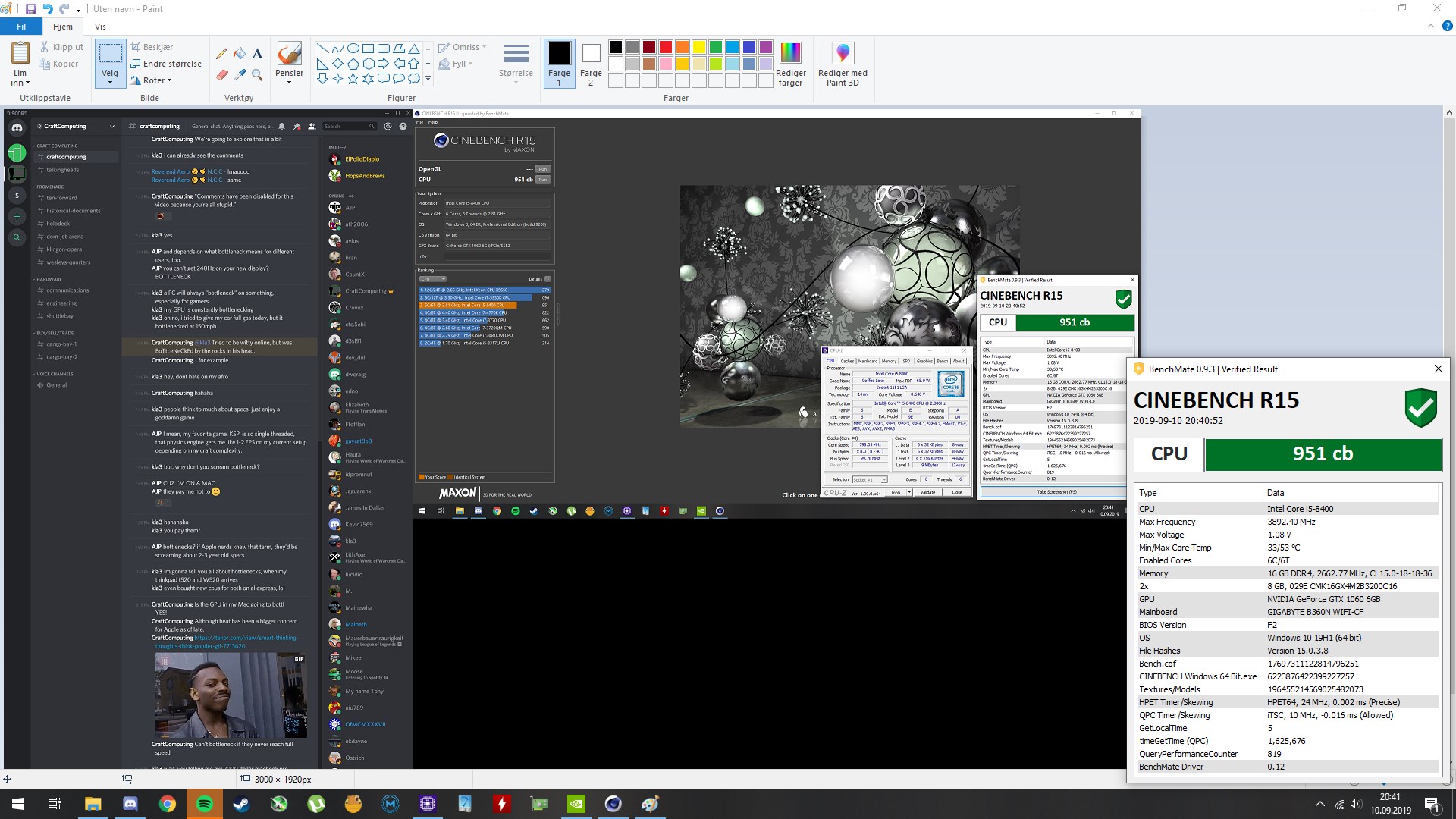The image size is (1456, 819).
Task: Activate Farge 2 color slot
Action: [x=591, y=64]
